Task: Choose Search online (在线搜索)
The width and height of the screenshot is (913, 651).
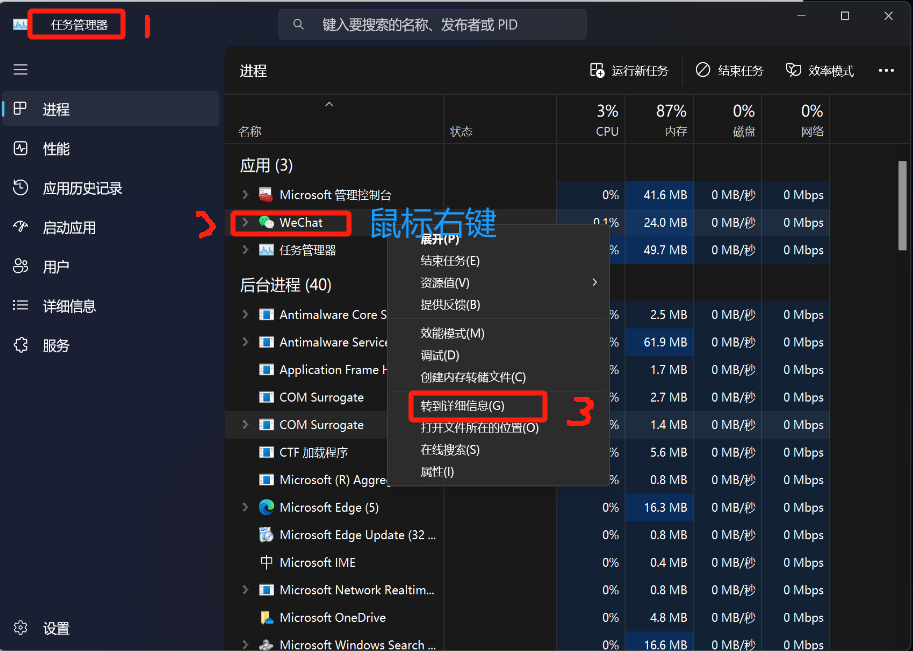Action: [498, 450]
